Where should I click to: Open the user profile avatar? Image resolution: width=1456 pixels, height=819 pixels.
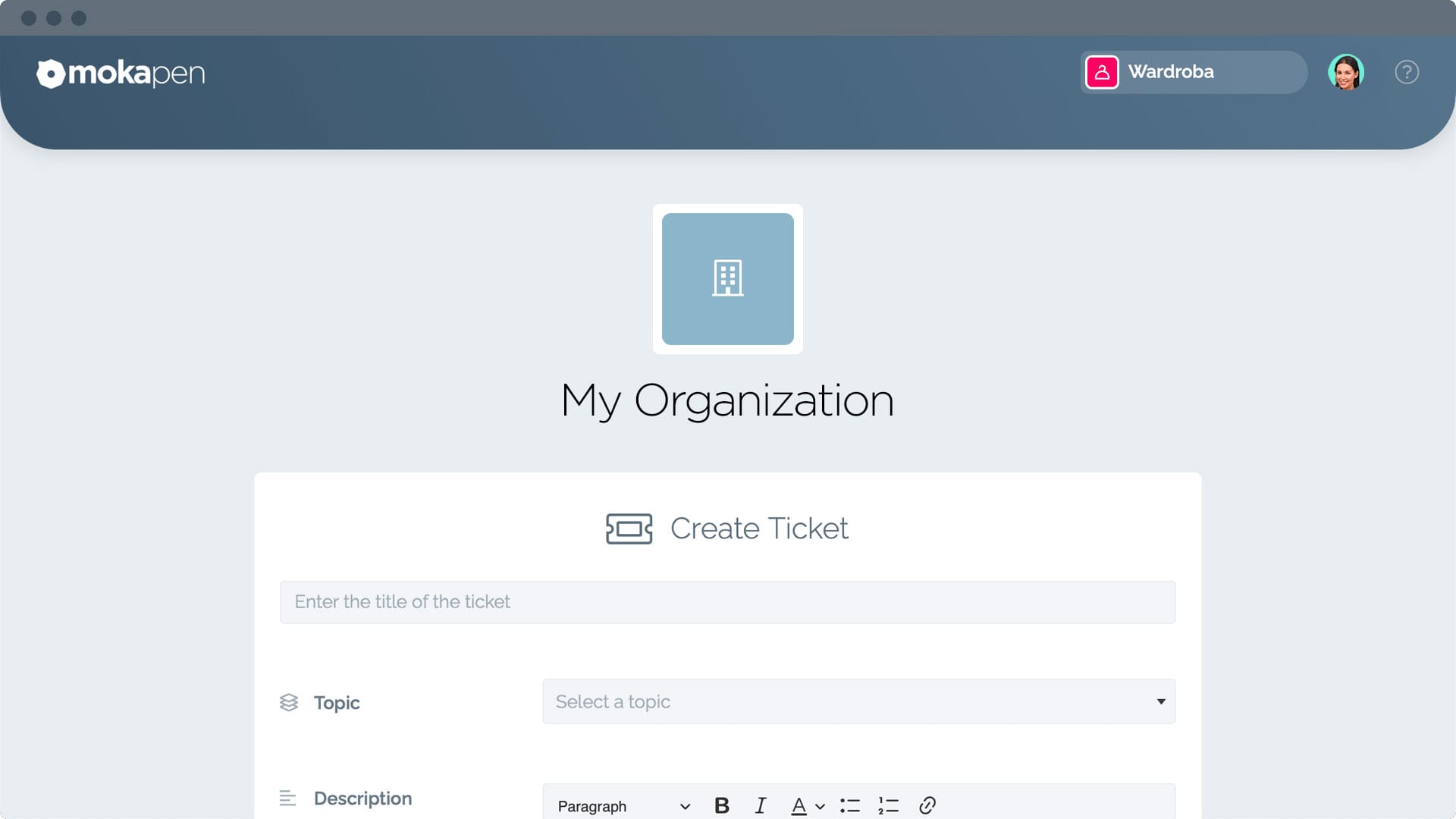click(1347, 72)
